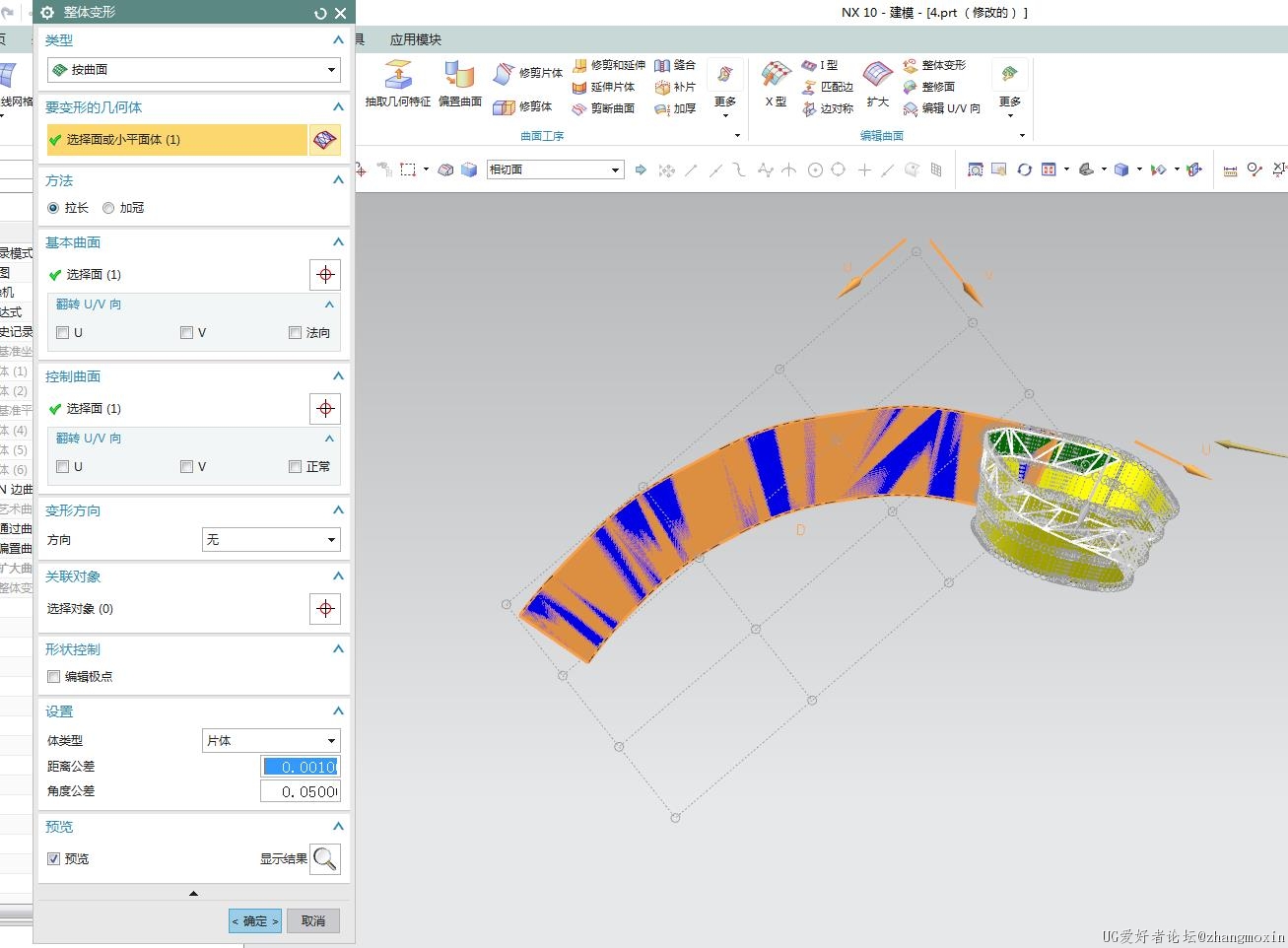Select the X型 (X-Form) tool
The height and width of the screenshot is (948, 1288).
pos(777,83)
